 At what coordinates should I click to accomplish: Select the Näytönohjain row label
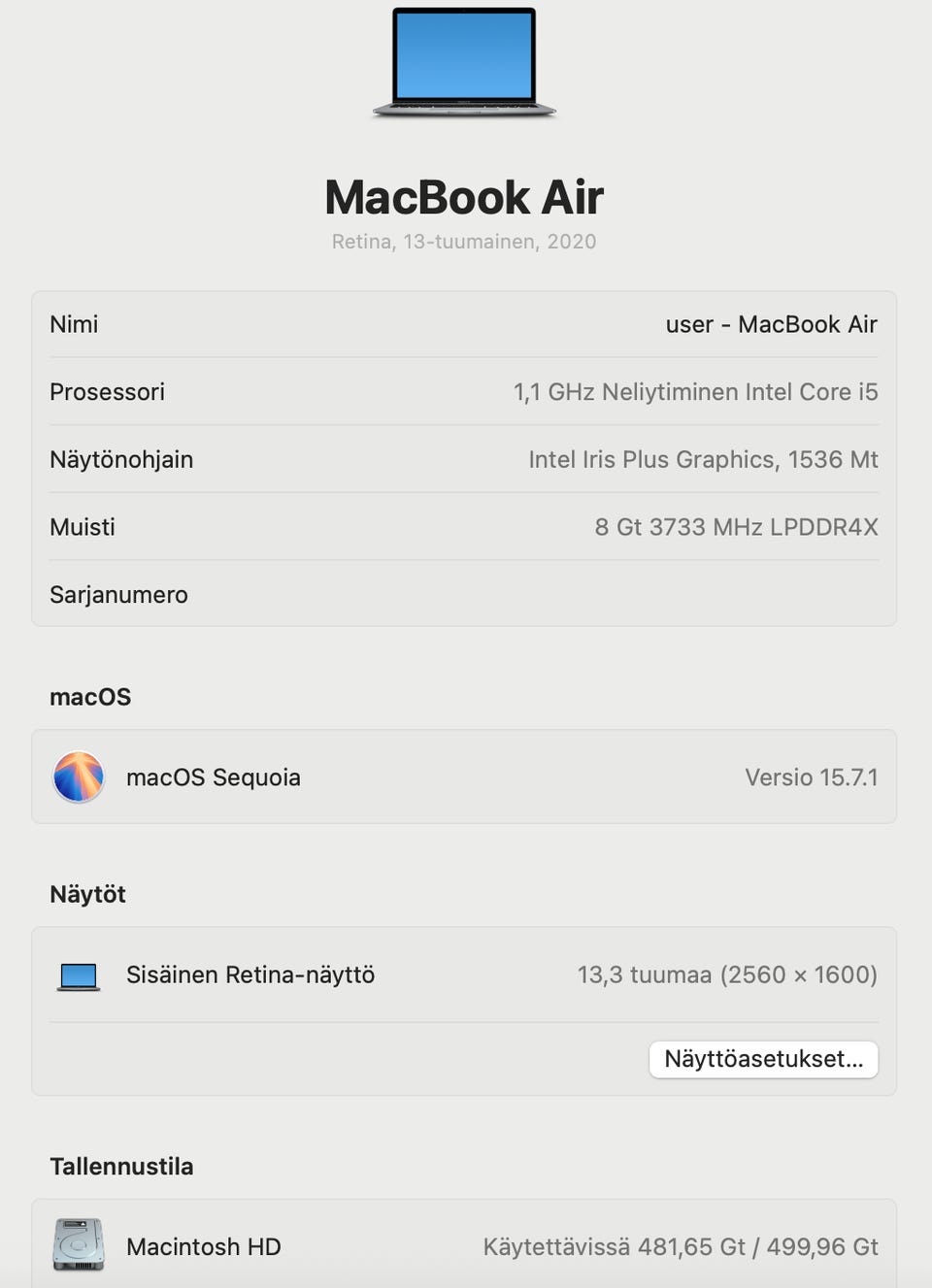click(121, 460)
